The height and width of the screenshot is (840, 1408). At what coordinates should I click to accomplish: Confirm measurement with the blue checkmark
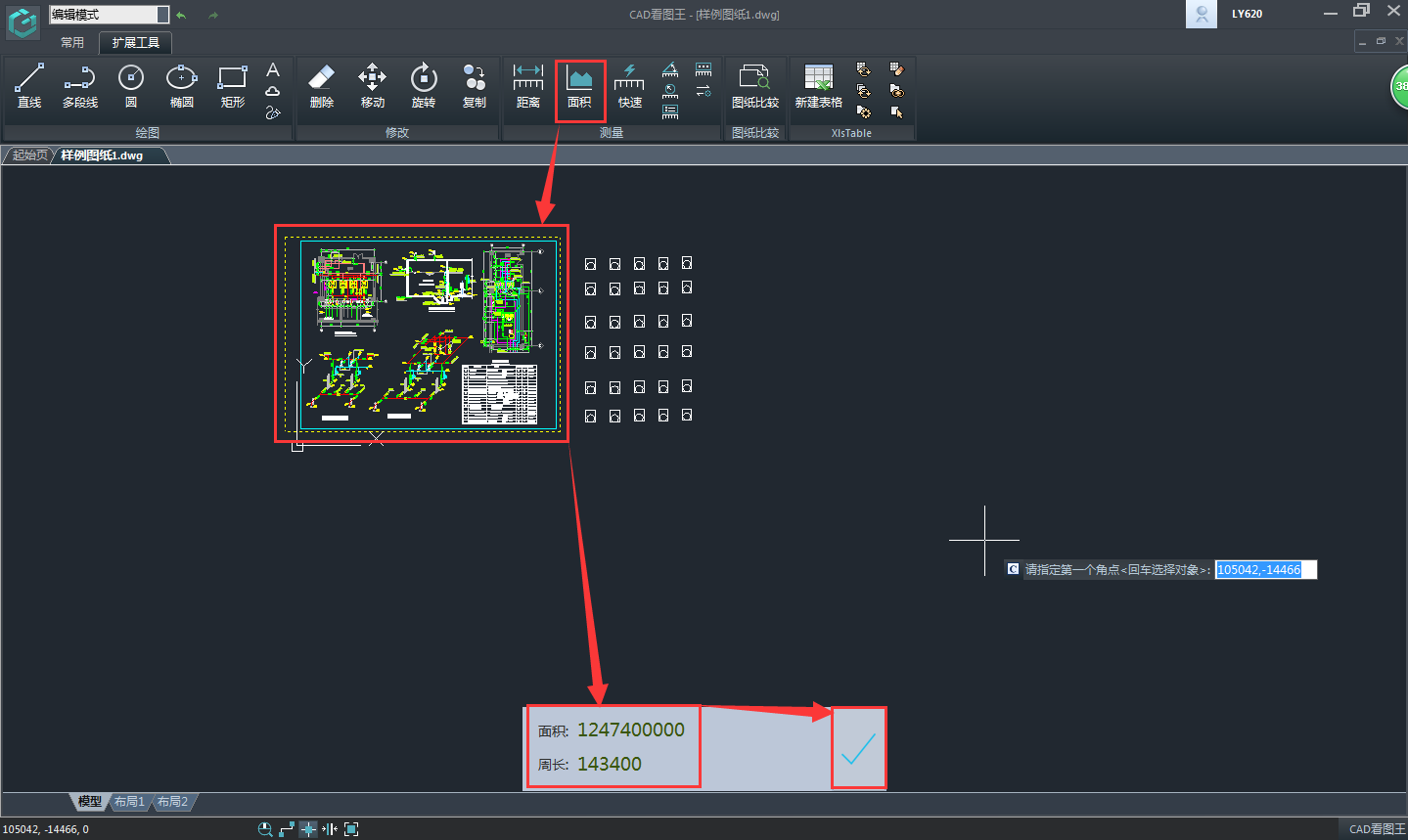858,748
